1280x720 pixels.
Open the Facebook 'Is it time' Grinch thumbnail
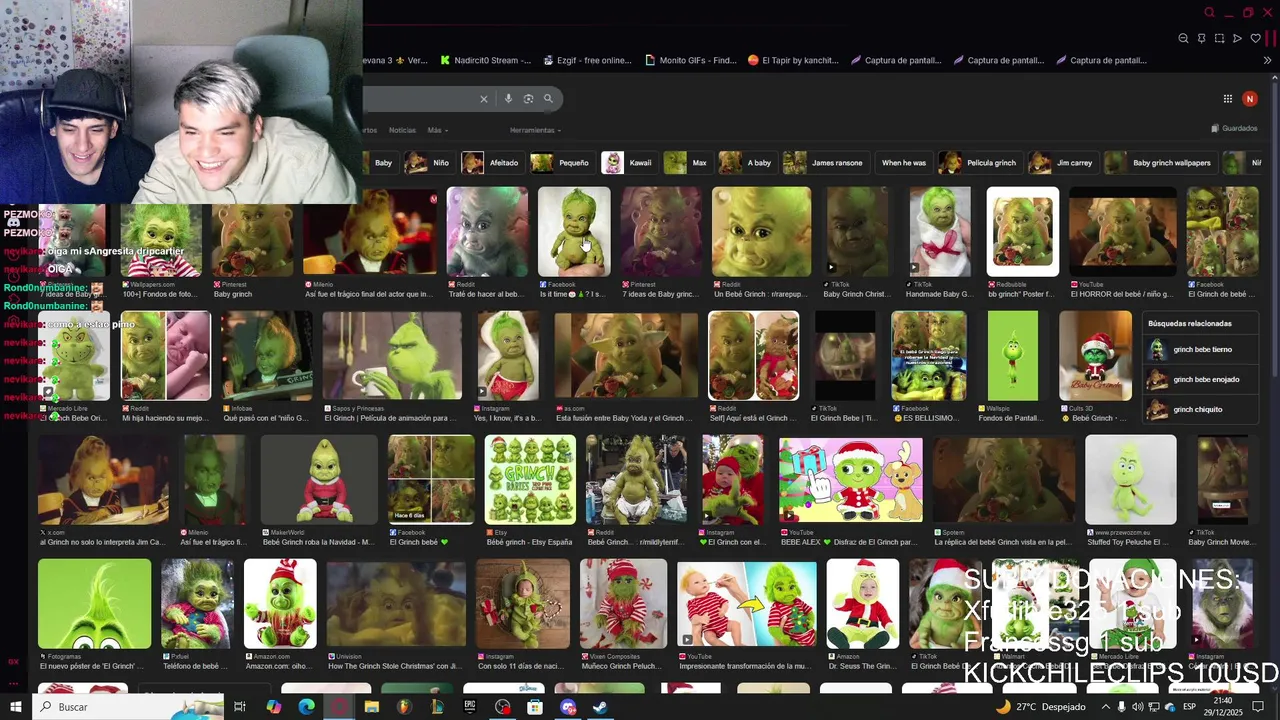(x=574, y=232)
